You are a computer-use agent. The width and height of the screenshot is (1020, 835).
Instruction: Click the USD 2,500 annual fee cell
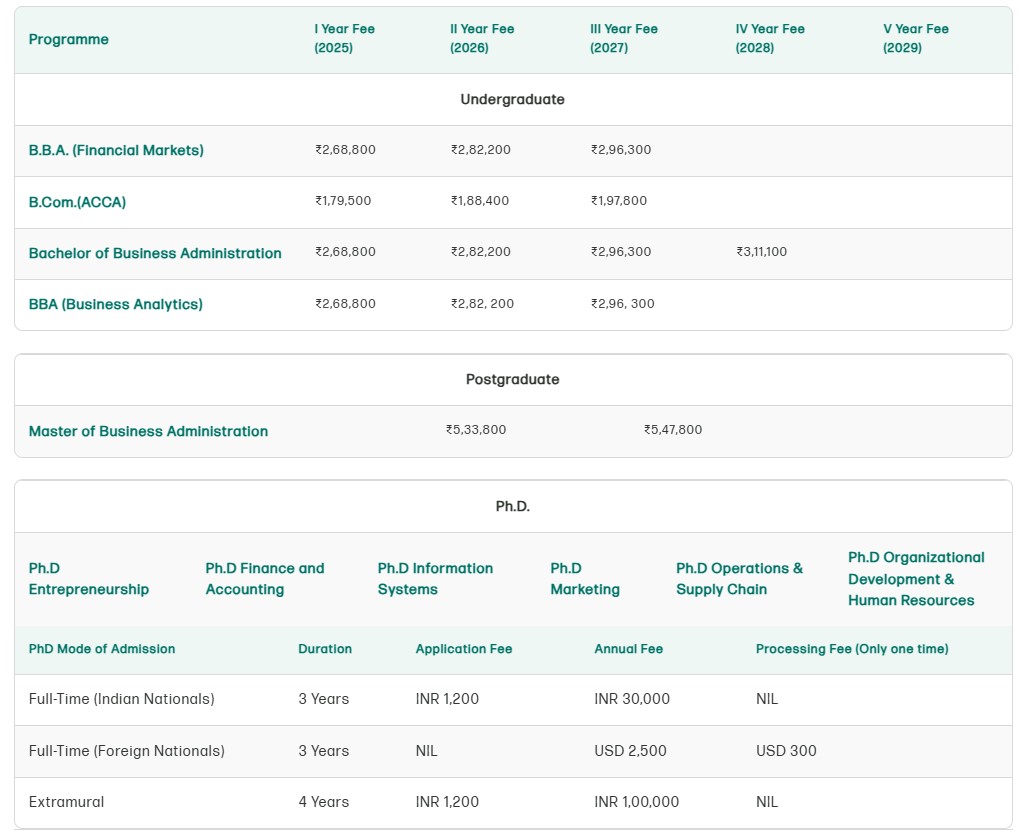coord(630,751)
